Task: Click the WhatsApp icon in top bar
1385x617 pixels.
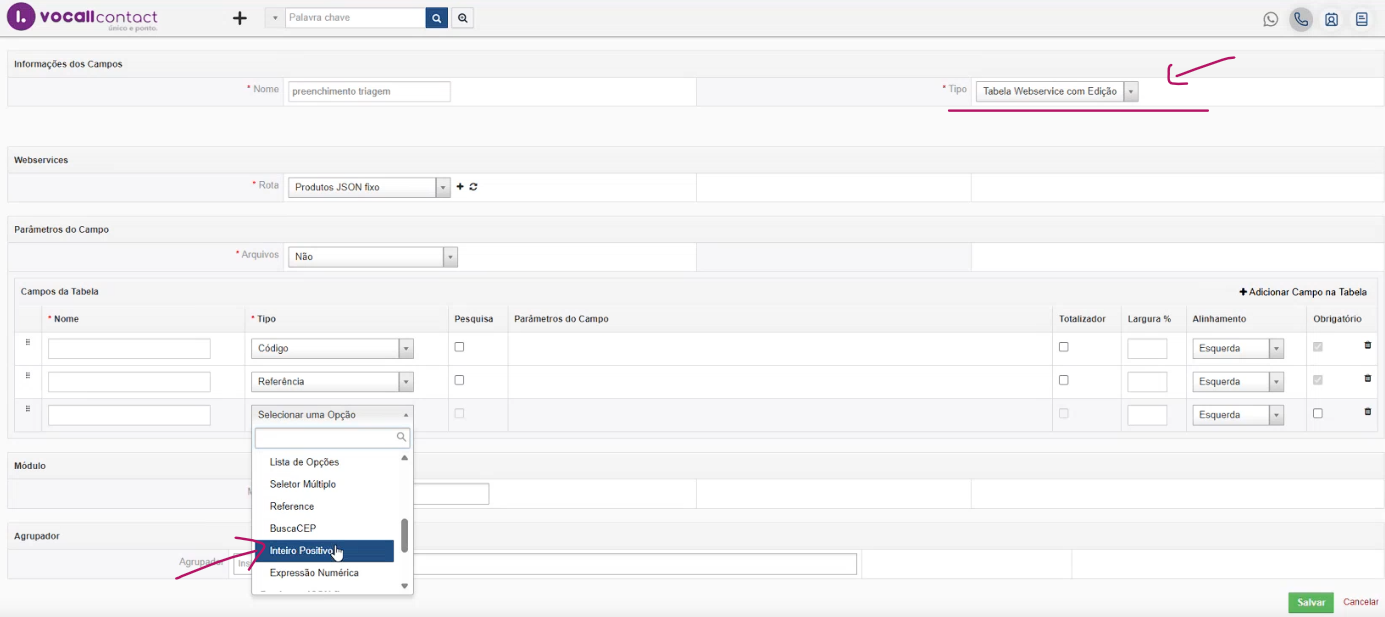Action: click(x=1270, y=19)
